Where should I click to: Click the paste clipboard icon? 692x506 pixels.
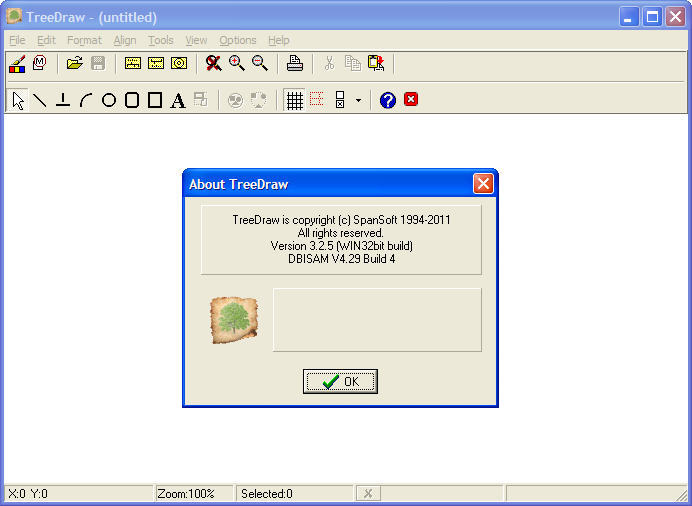pos(376,63)
